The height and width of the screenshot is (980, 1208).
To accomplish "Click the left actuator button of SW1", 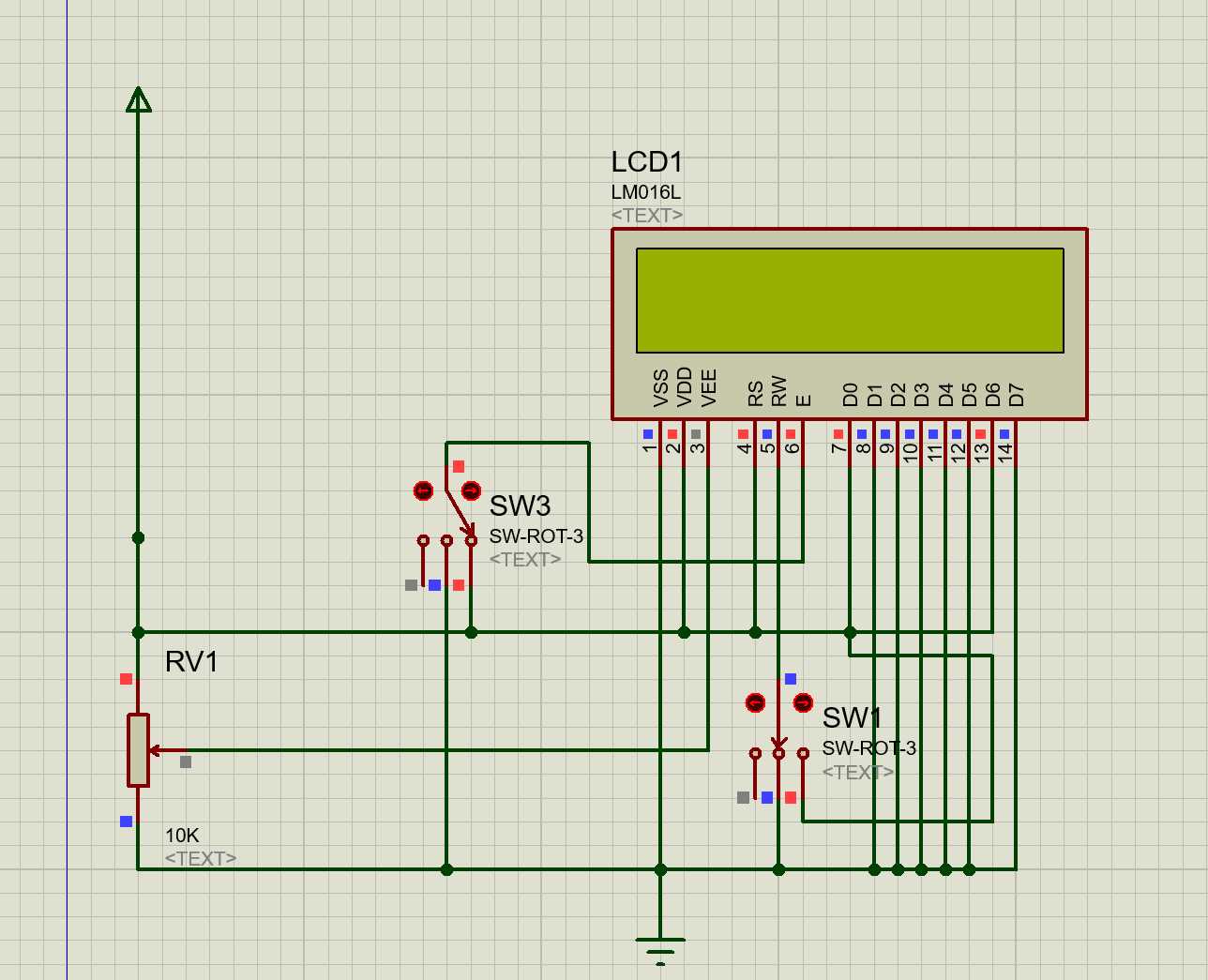I will point(755,702).
